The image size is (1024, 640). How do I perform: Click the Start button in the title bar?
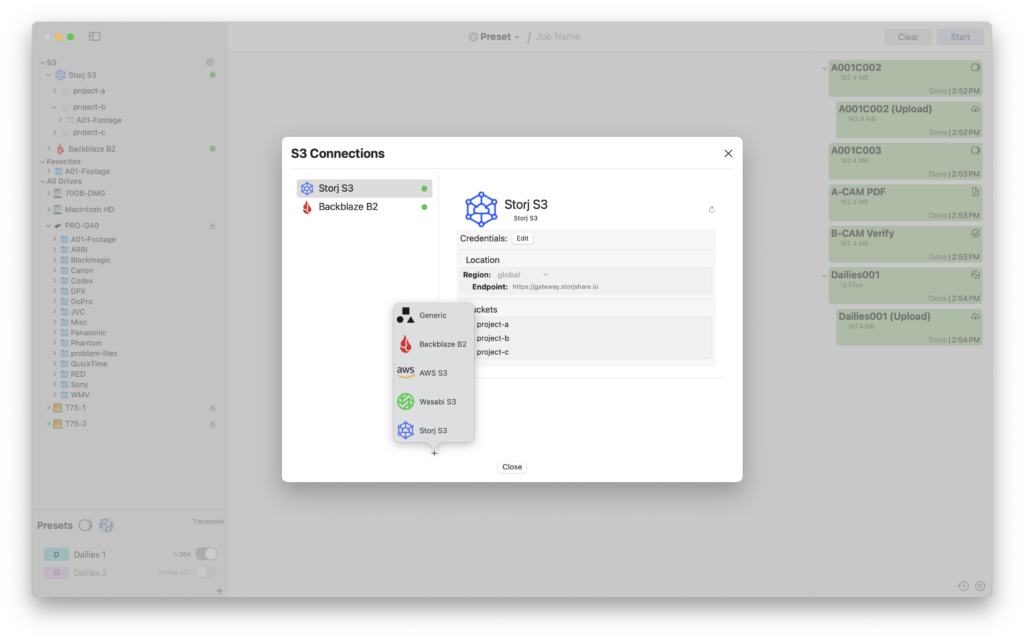coord(960,37)
